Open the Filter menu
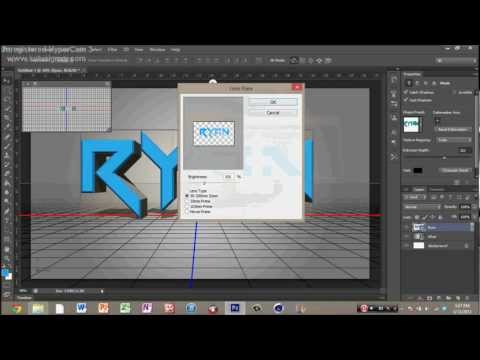The width and height of the screenshot is (480, 360). (112, 50)
